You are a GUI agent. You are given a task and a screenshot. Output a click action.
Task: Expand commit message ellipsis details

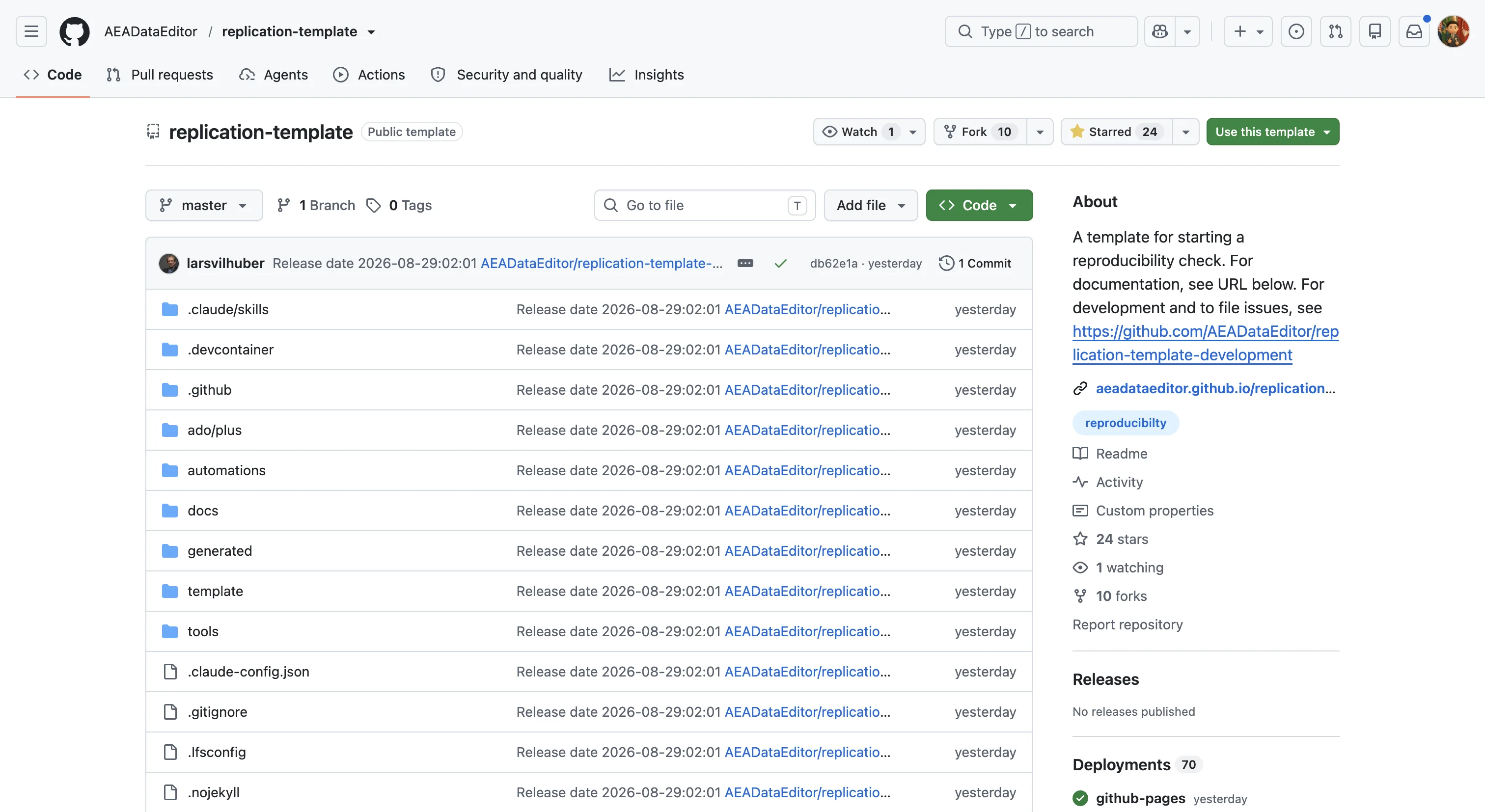[745, 263]
